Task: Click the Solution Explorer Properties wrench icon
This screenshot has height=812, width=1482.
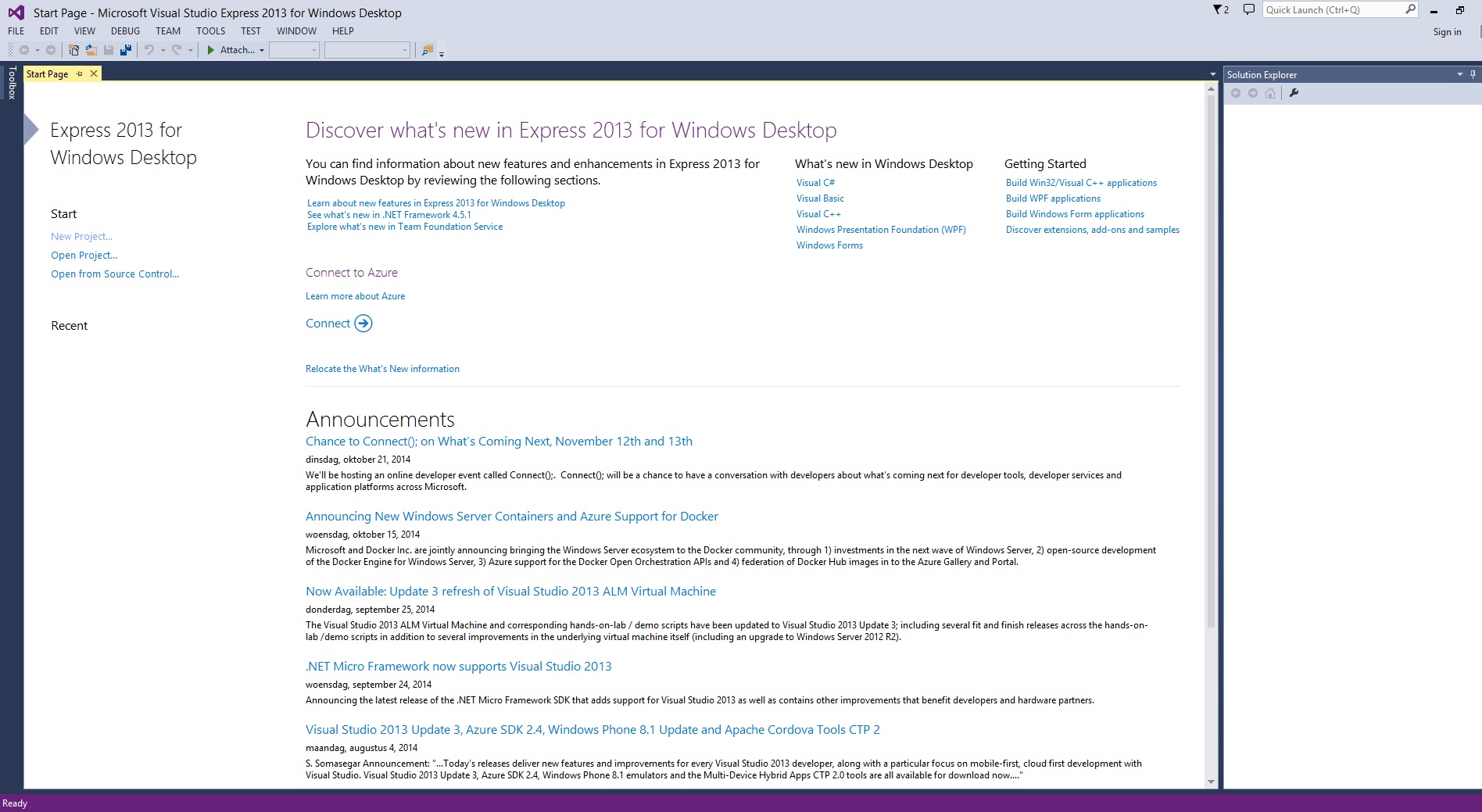Action: [1294, 93]
